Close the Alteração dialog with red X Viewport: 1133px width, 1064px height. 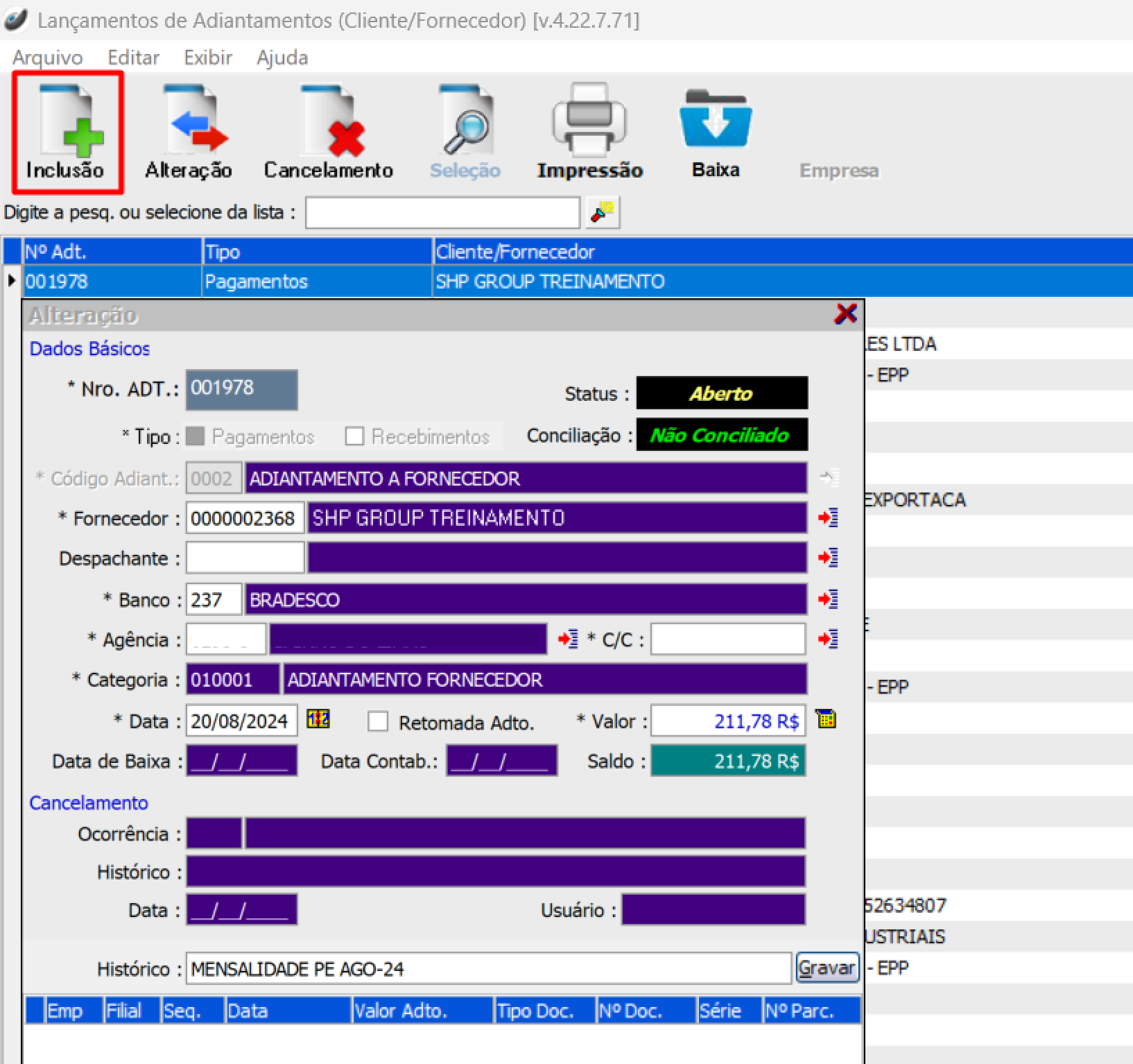[x=845, y=314]
